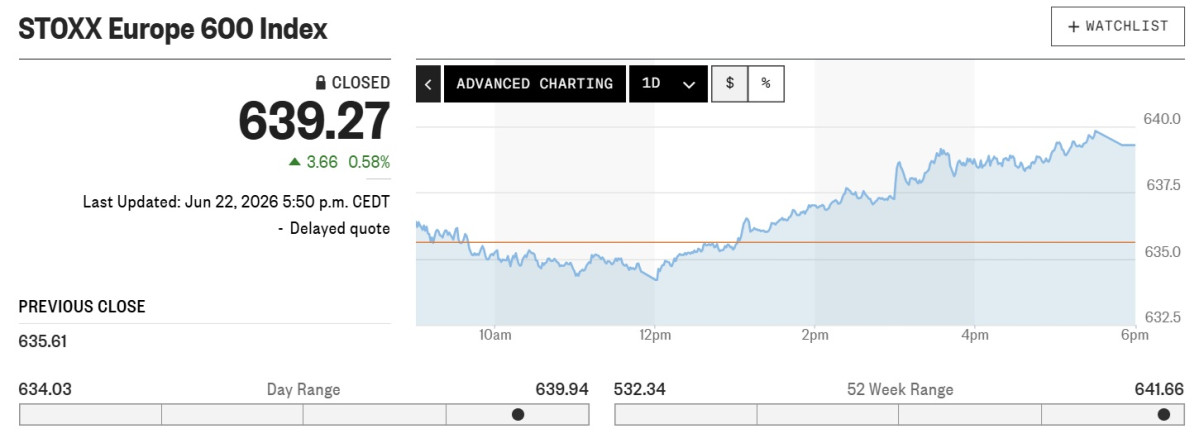The image size is (1199, 443).
Task: Click the 12pm time axis label
Action: click(x=655, y=335)
